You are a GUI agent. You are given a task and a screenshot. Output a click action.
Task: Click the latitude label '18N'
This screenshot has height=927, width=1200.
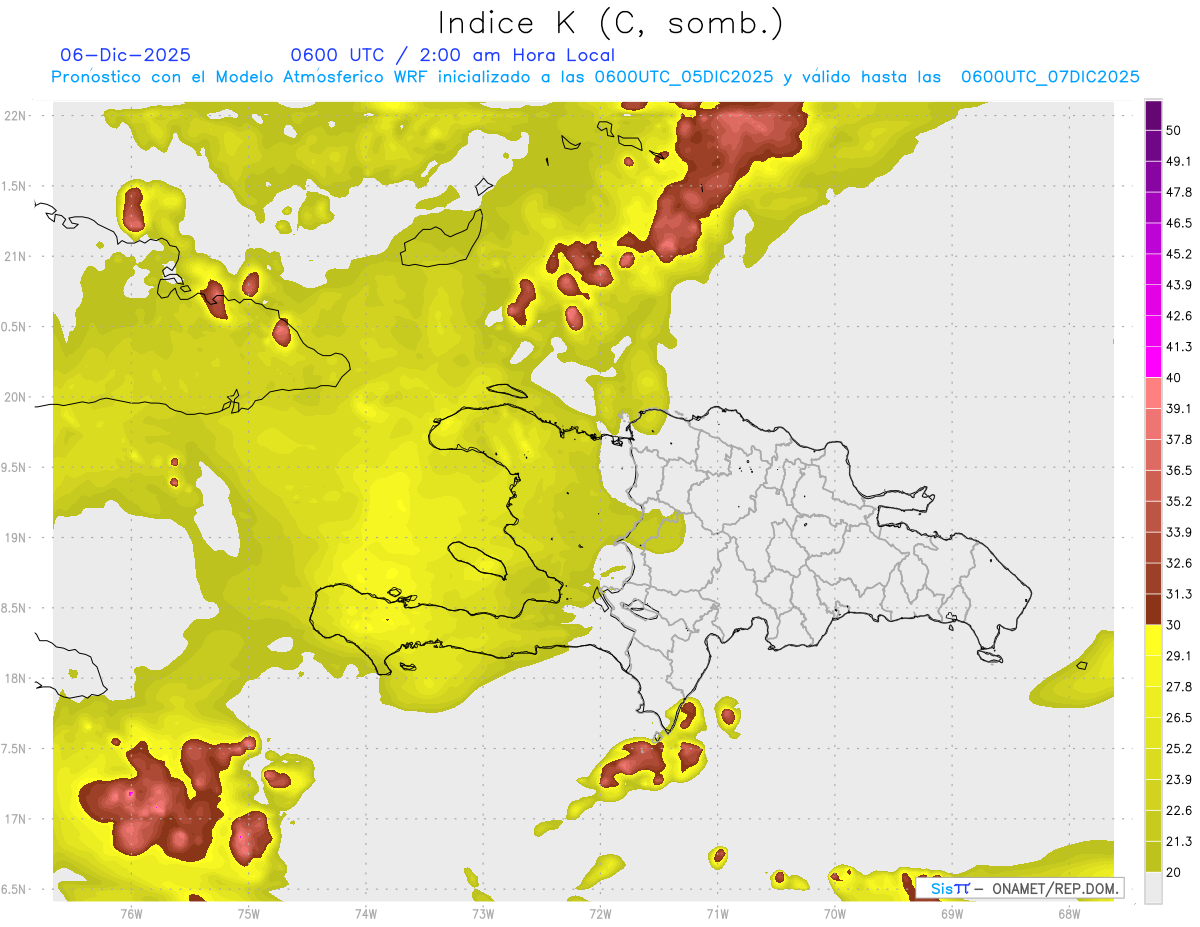point(15,678)
